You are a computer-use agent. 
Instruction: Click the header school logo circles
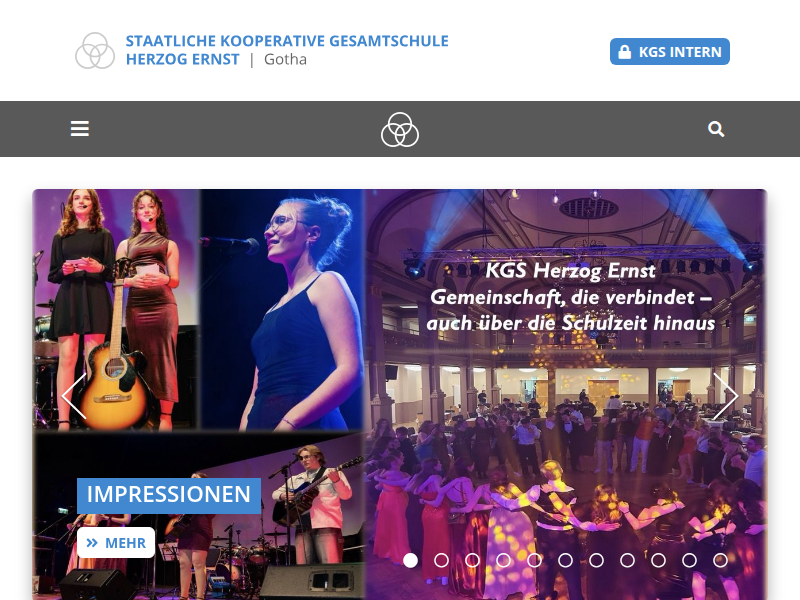tap(95, 51)
